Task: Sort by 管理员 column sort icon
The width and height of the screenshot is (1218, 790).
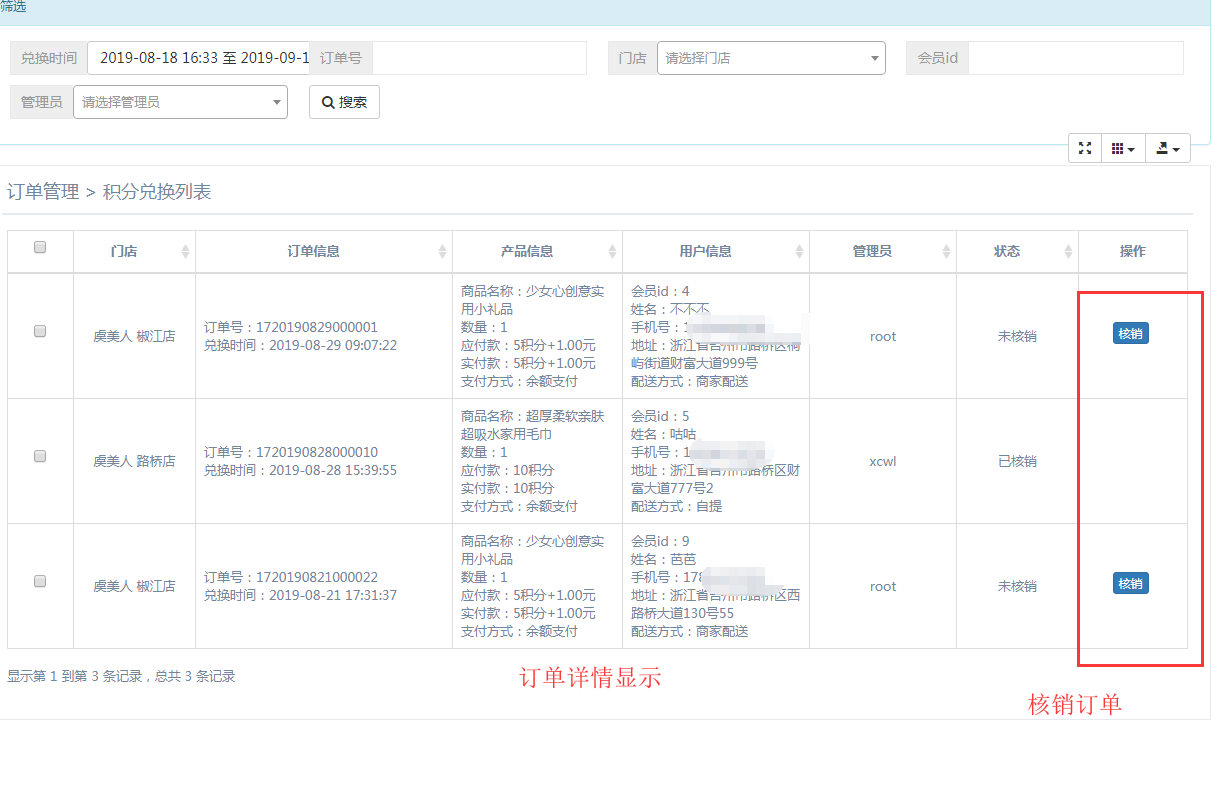Action: 946,252
